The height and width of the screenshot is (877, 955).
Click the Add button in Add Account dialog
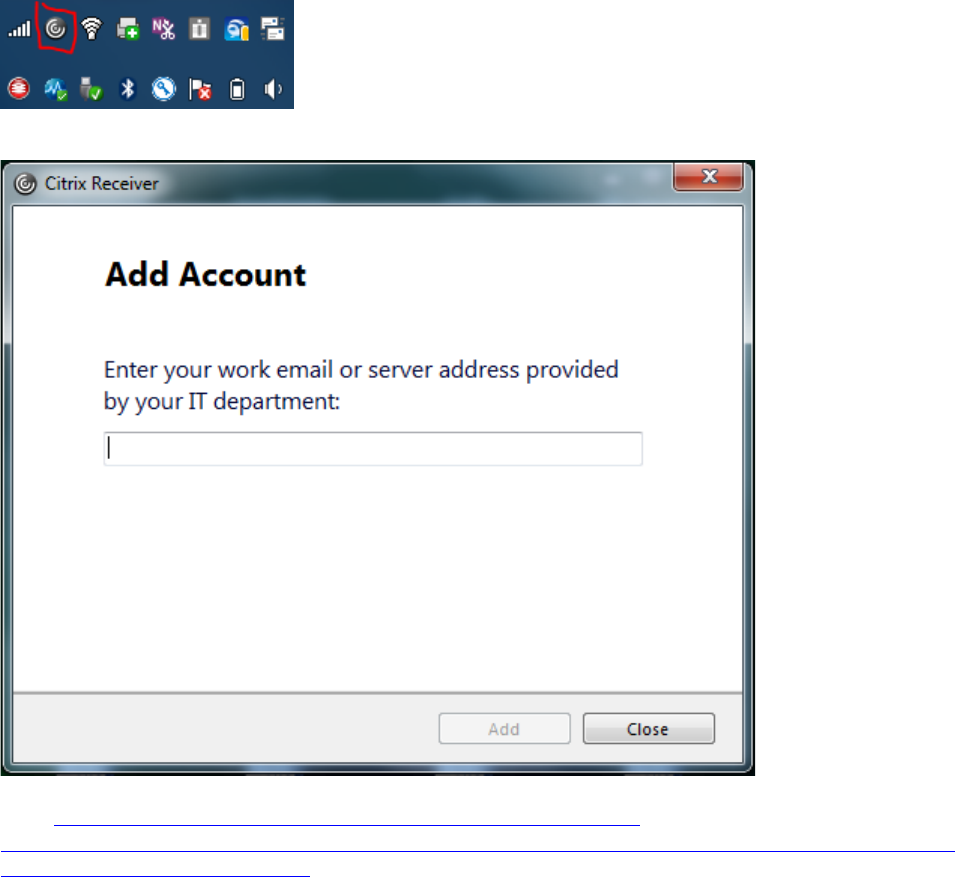tap(504, 728)
